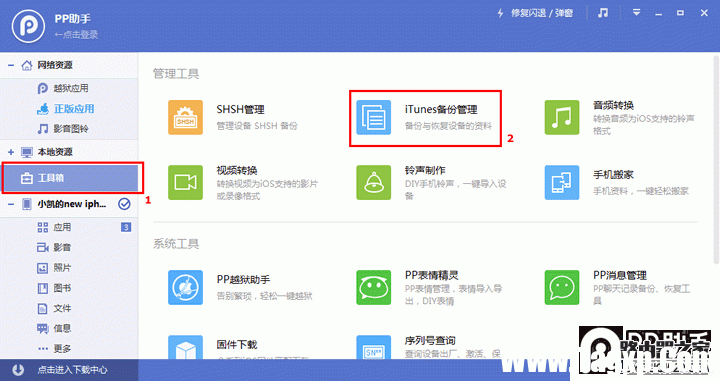Click the music note icon in title bar
Image resolution: width=720 pixels, height=381 pixels.
coord(603,13)
